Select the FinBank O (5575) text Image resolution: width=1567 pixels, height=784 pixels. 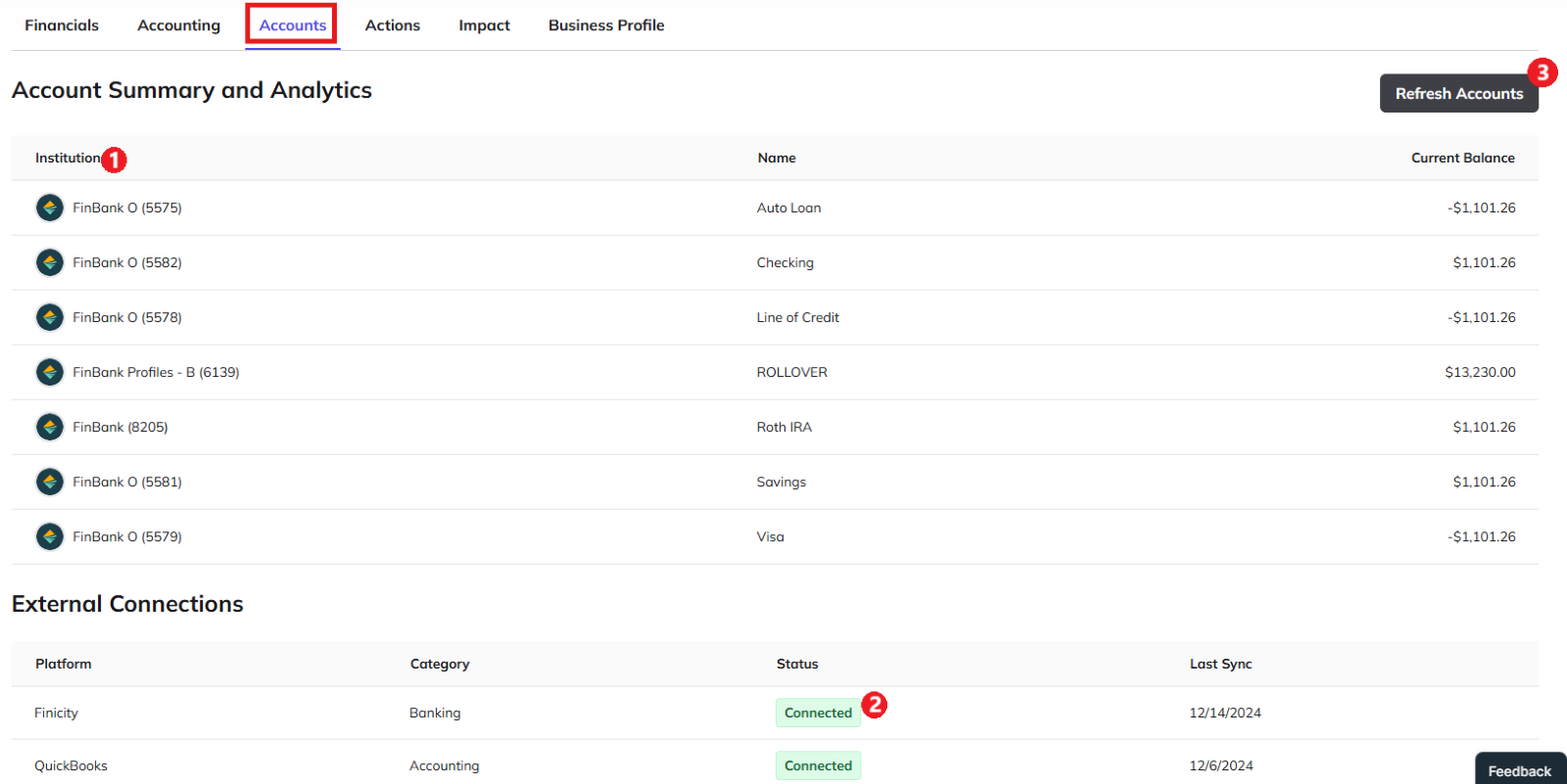[x=127, y=208]
